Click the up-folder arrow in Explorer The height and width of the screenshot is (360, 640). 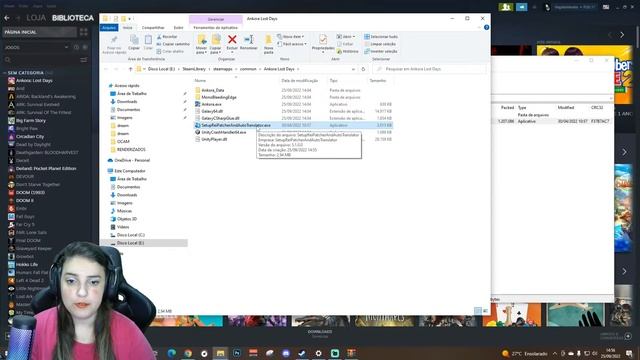(131, 69)
